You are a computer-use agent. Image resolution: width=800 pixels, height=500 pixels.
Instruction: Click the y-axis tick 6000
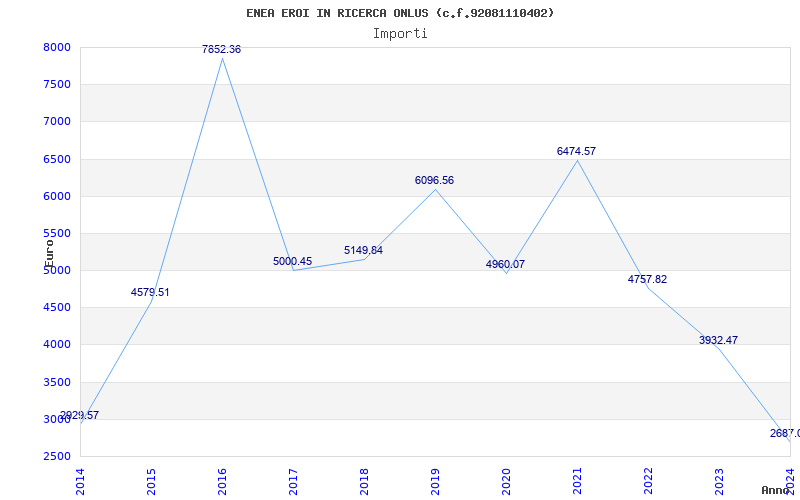(x=57, y=196)
